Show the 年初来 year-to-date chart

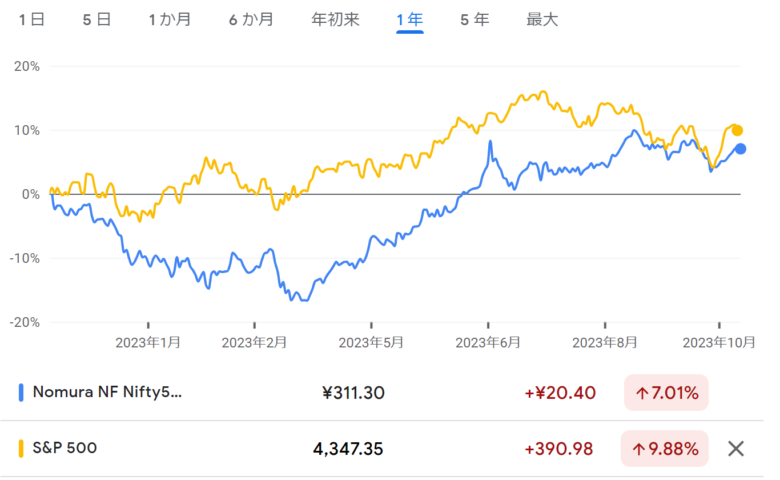click(335, 19)
